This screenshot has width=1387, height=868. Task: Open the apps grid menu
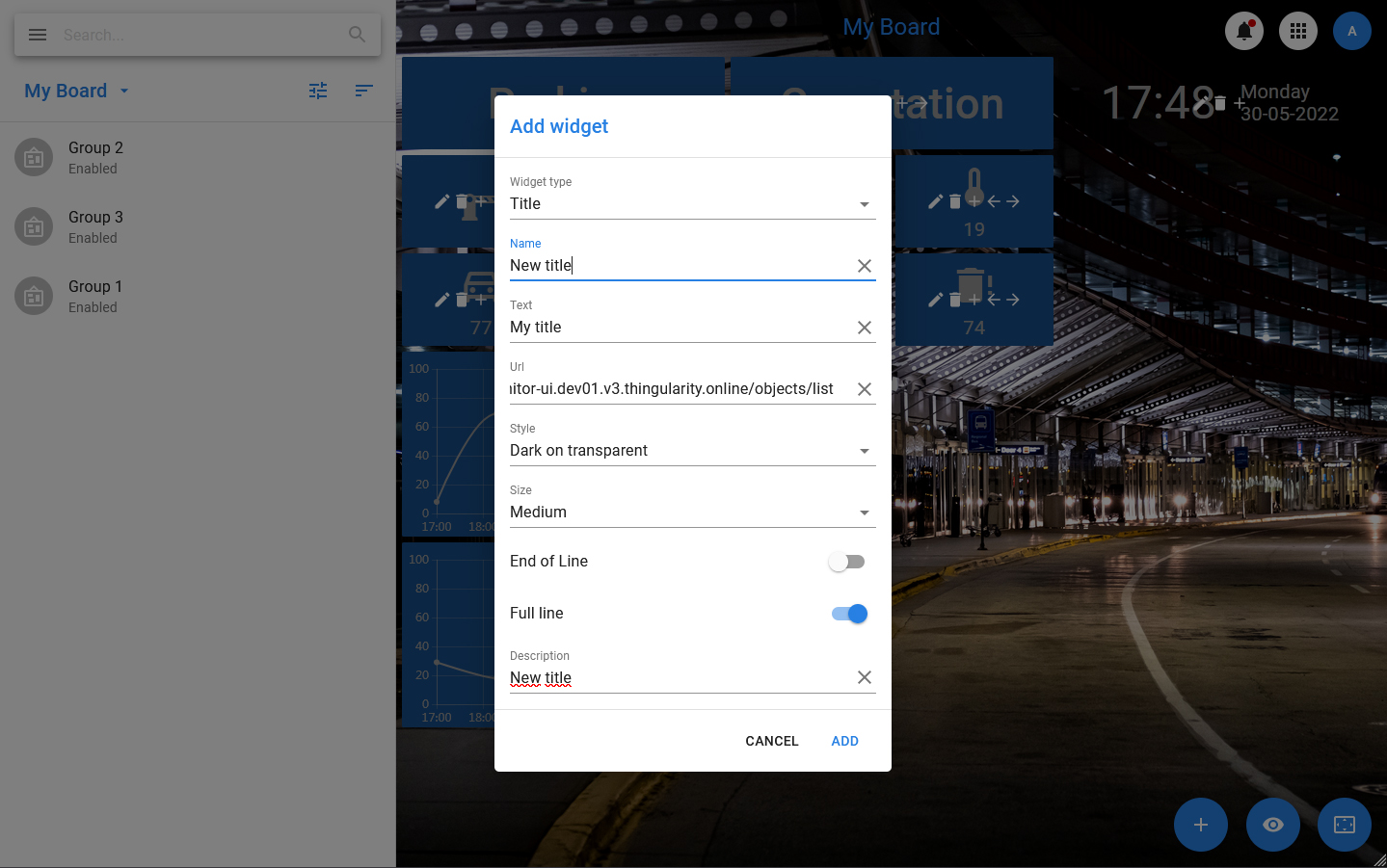[x=1297, y=31]
